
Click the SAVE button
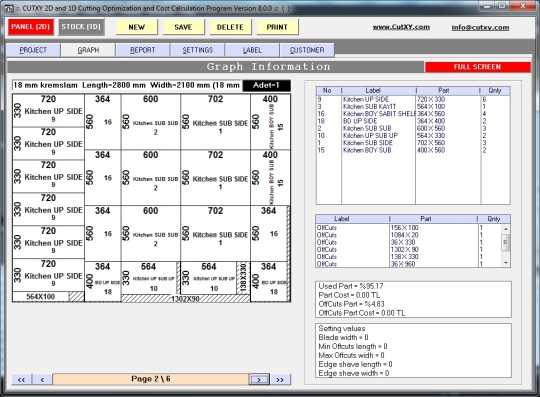tap(184, 27)
